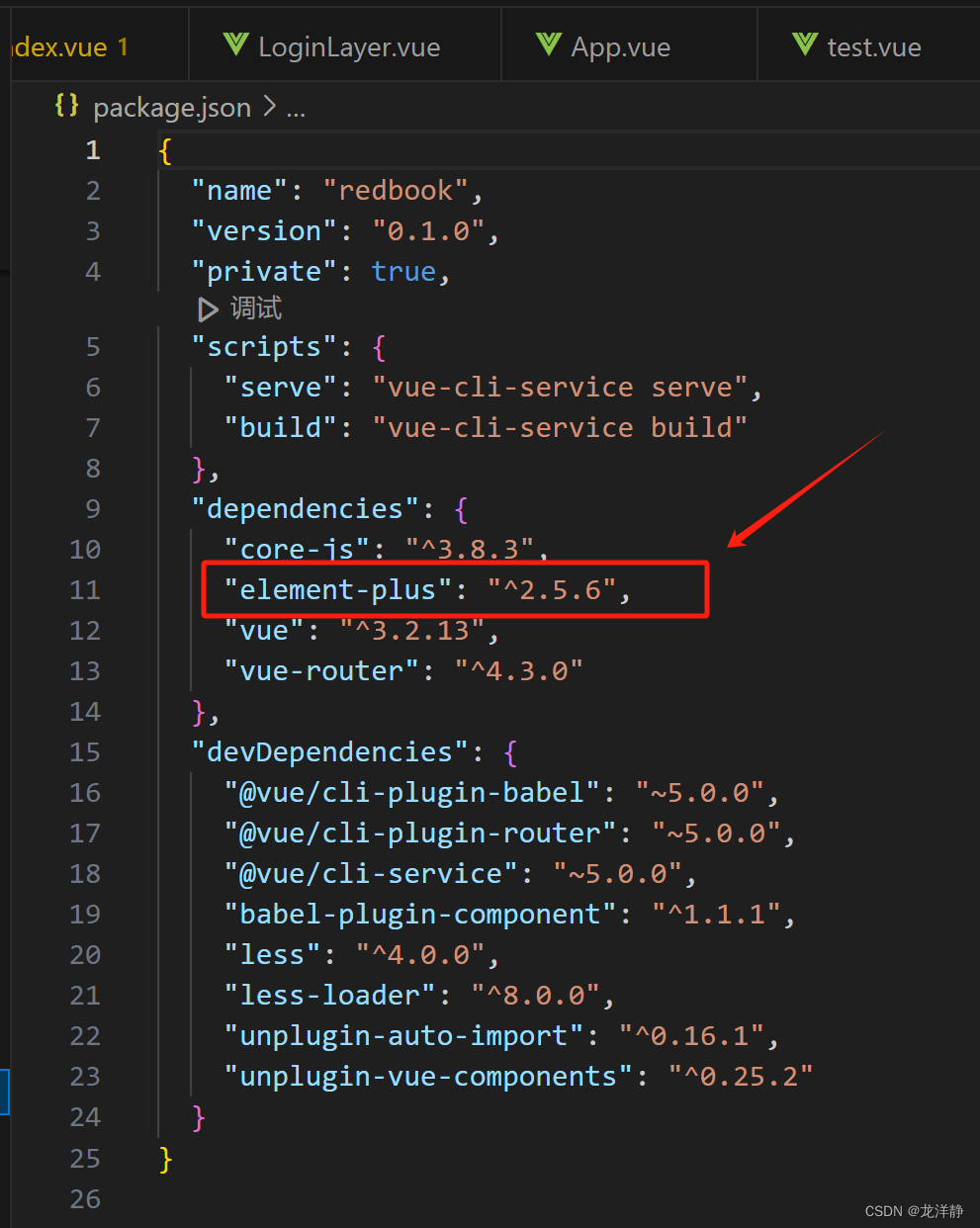Click "unplugin-vue-components" entry

coord(518,1077)
